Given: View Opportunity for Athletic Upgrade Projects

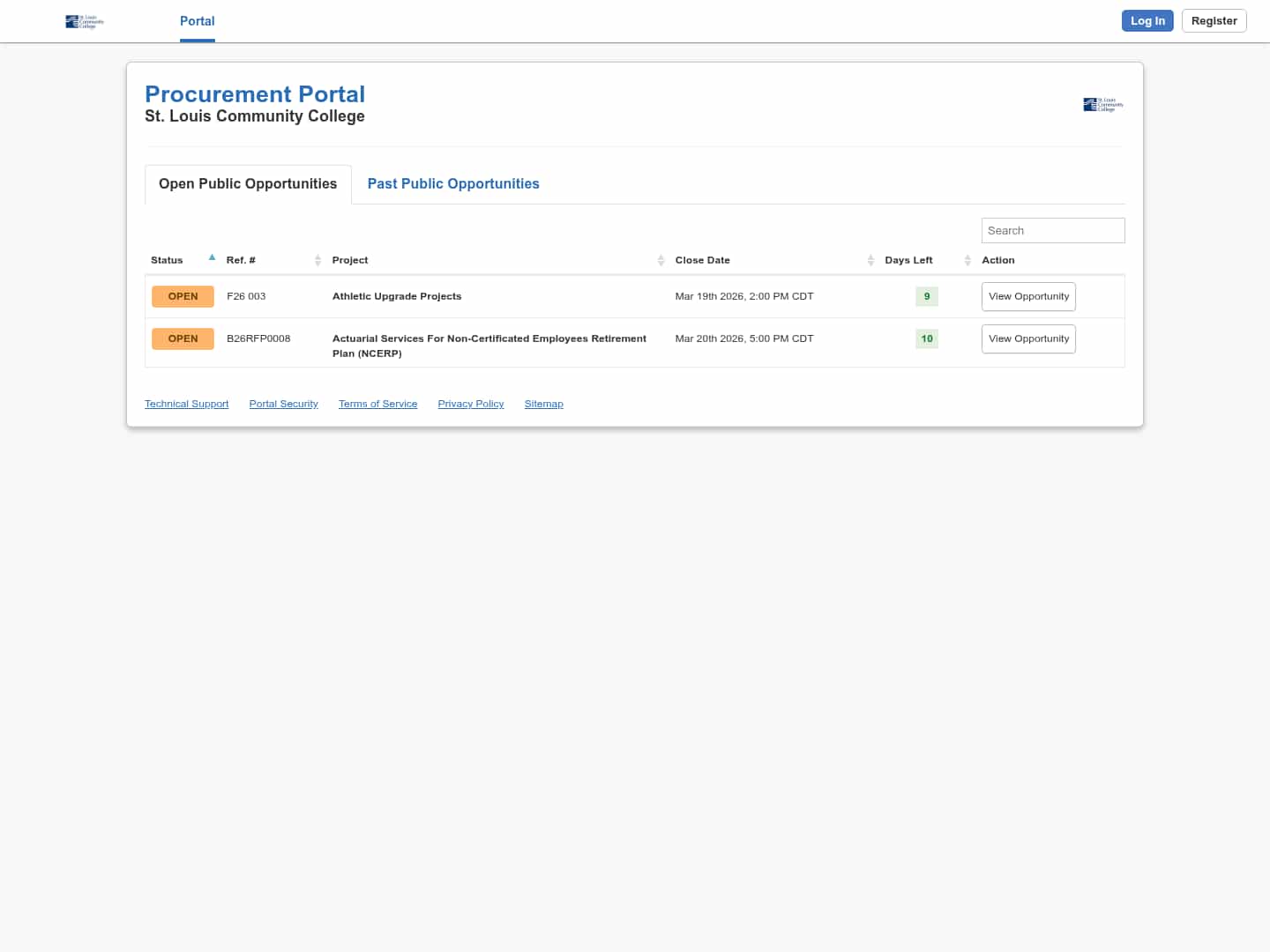Looking at the screenshot, I should point(1028,296).
